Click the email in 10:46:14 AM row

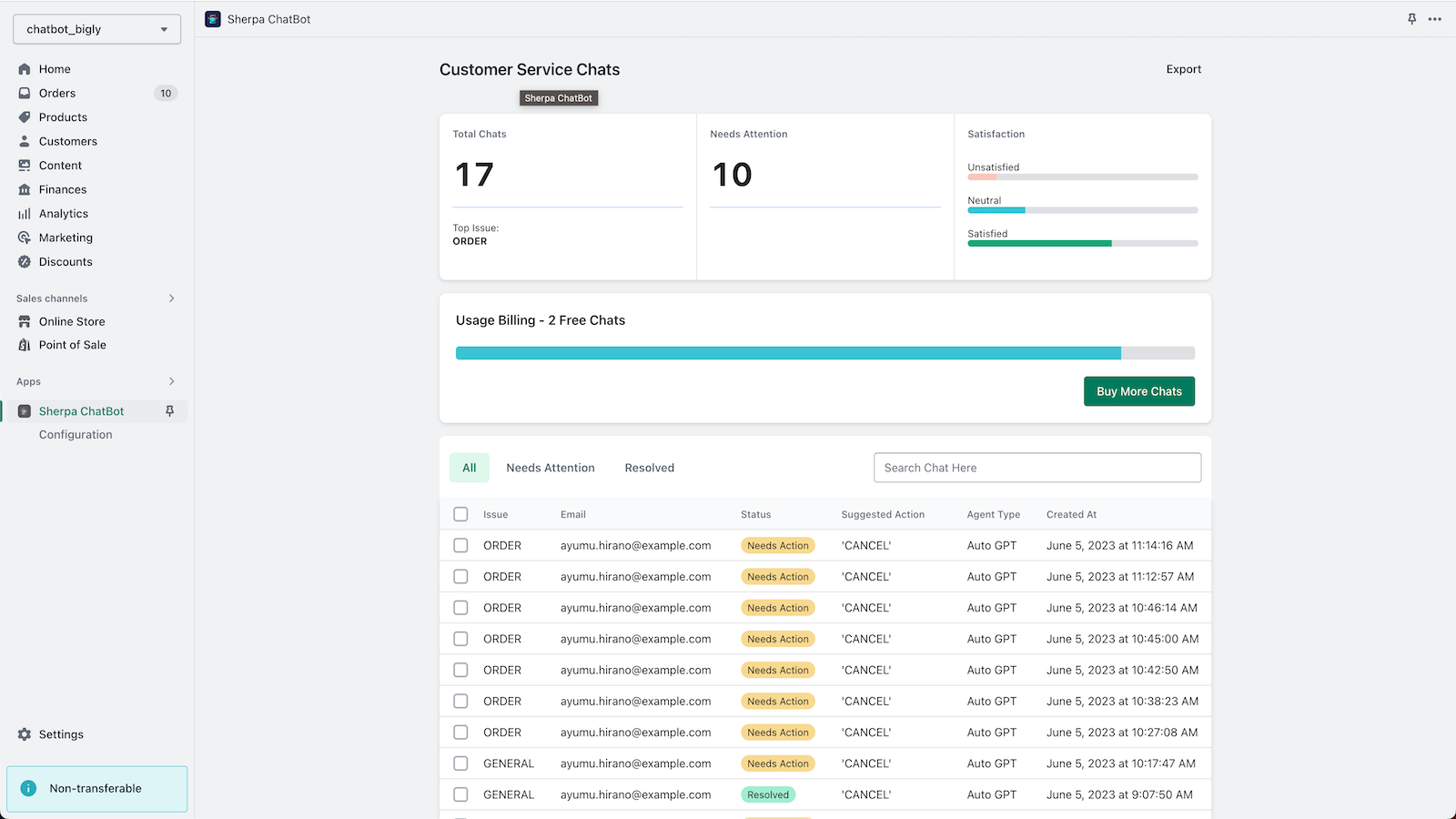[635, 608]
